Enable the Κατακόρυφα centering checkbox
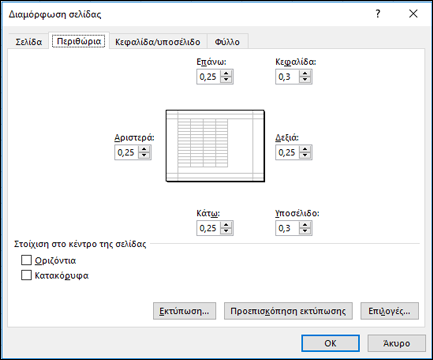This screenshot has width=433, height=360. click(26, 275)
